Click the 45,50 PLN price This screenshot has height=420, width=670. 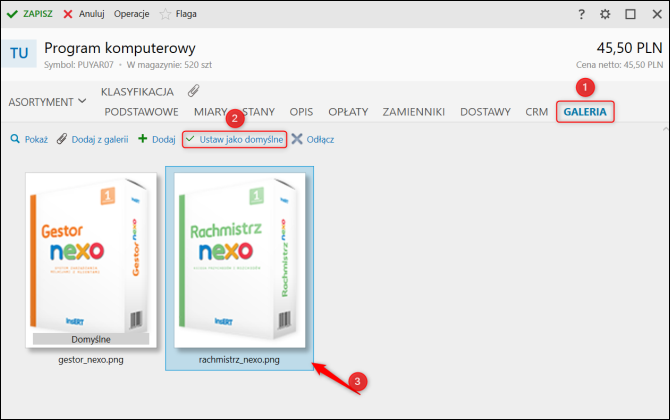(x=629, y=48)
